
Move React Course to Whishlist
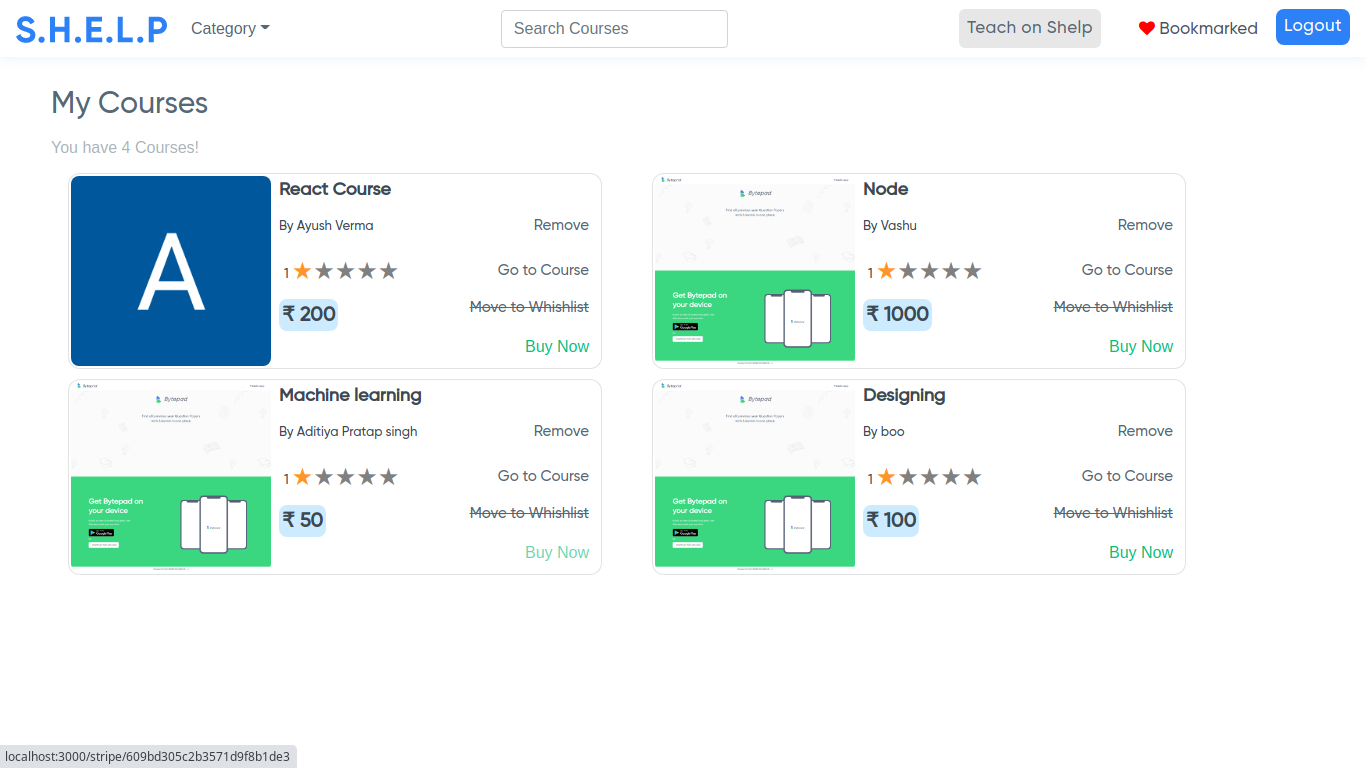click(x=529, y=307)
